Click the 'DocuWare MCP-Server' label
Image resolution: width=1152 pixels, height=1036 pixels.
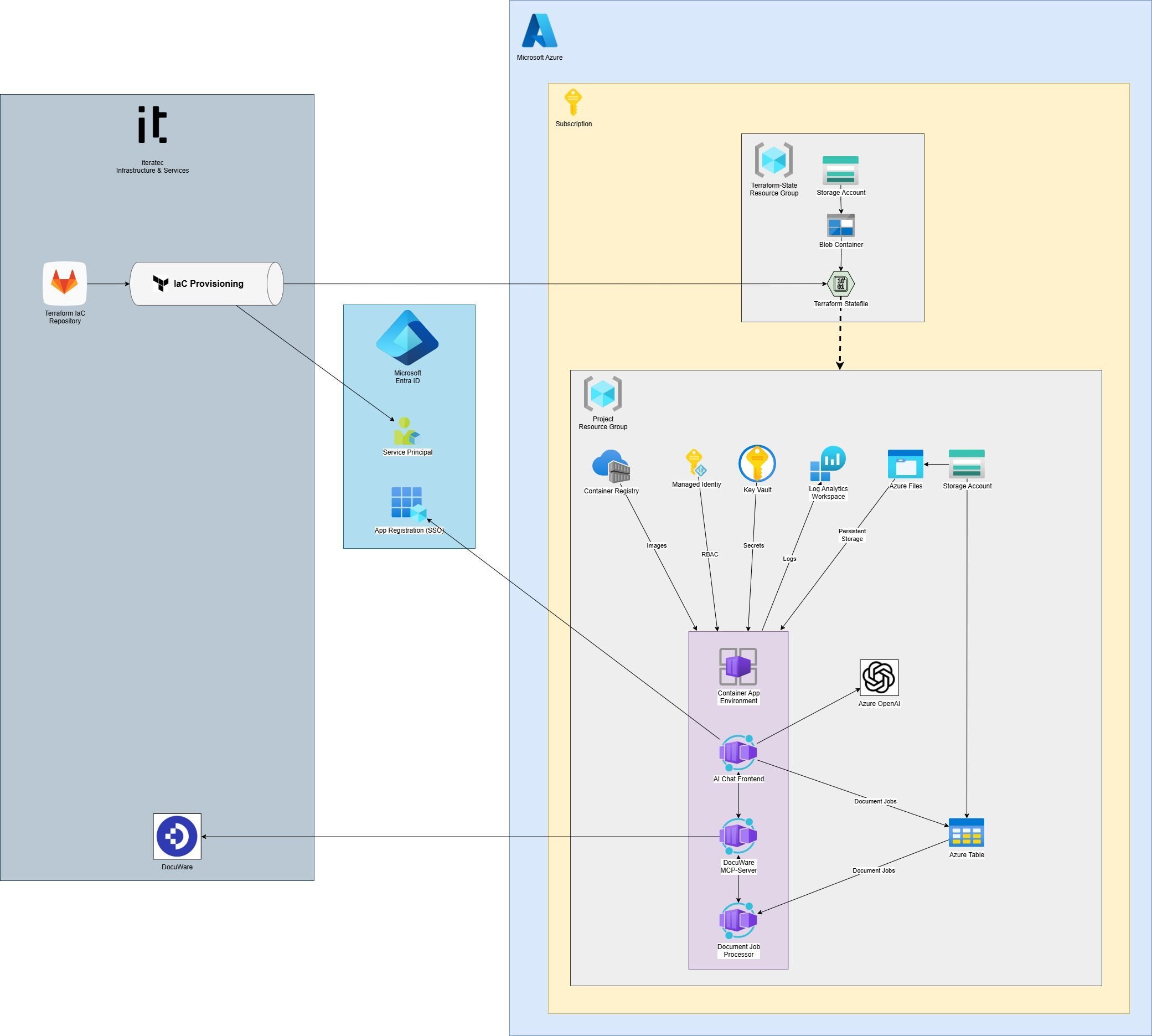[x=738, y=867]
